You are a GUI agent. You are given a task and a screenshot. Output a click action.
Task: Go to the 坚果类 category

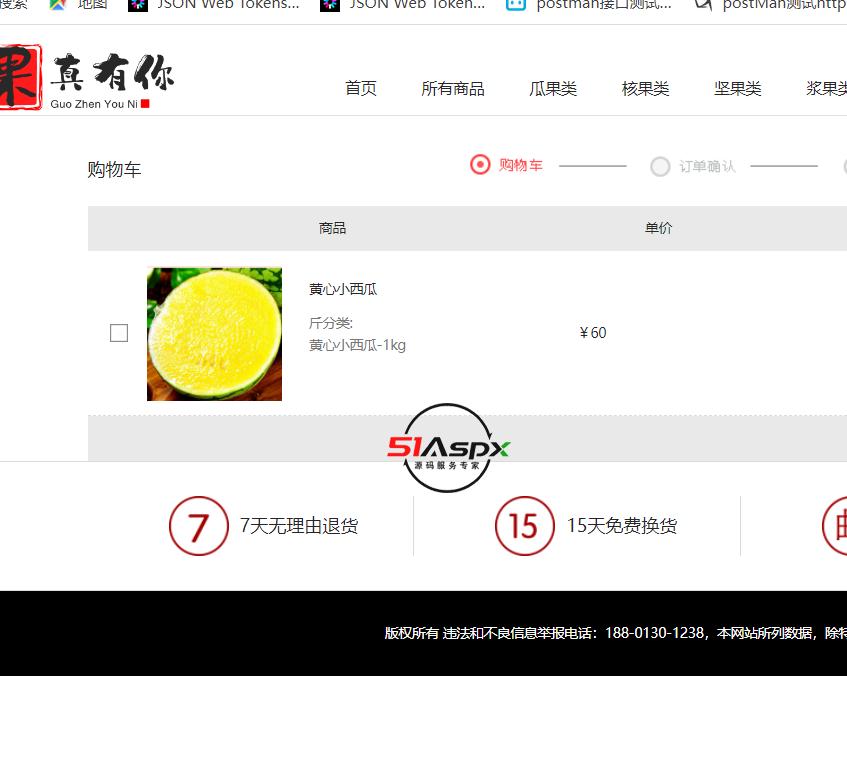point(737,88)
